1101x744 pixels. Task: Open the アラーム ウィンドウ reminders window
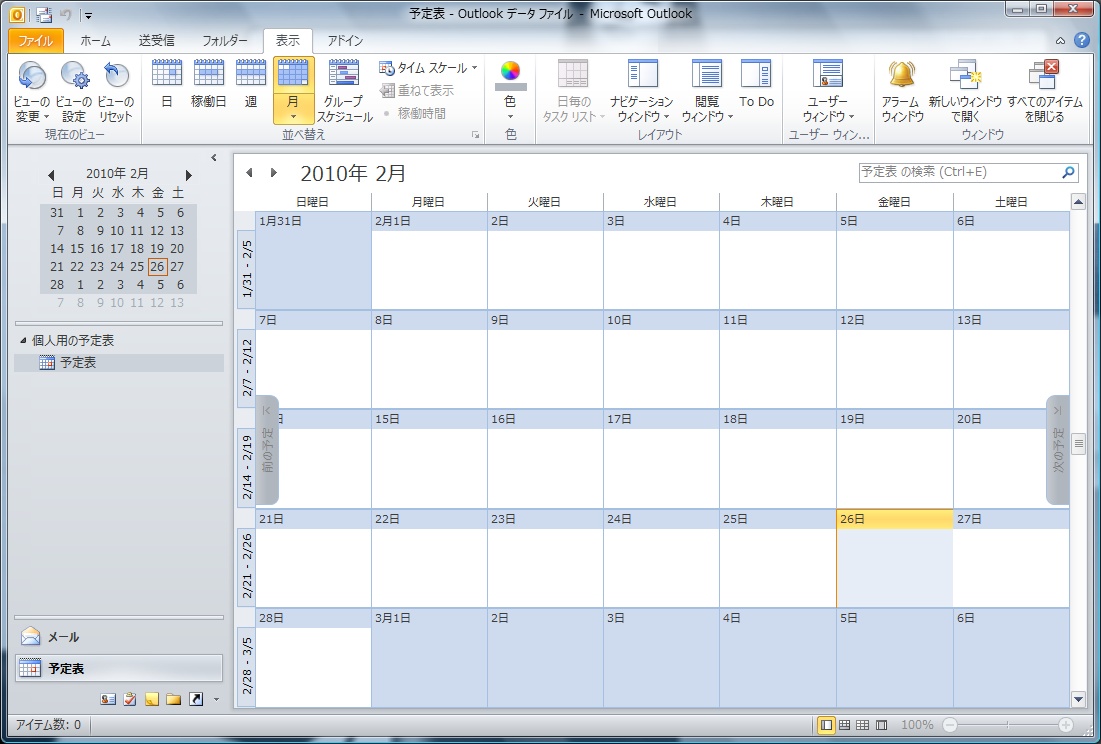[x=902, y=91]
